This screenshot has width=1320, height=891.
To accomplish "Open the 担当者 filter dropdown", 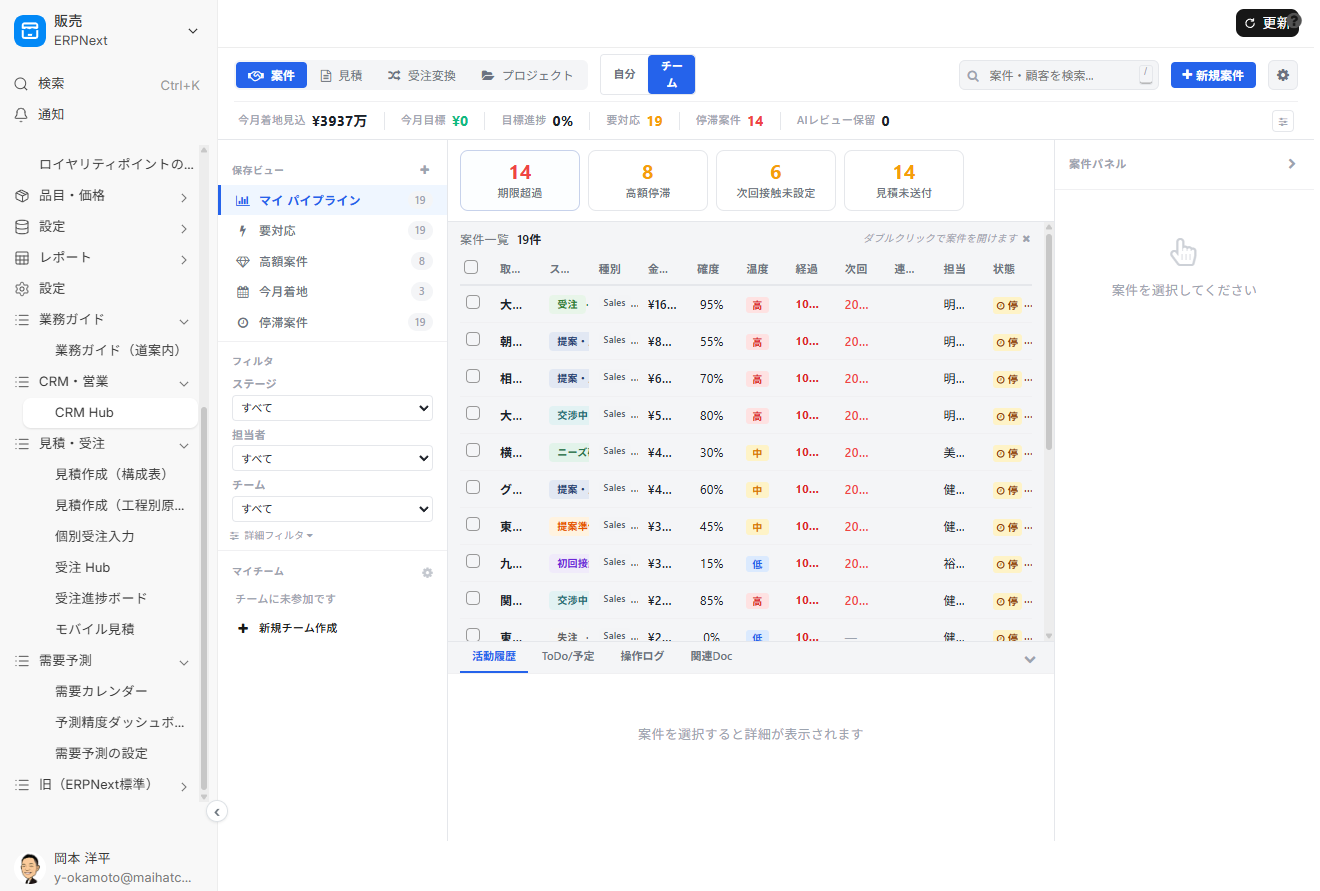I will tap(332, 458).
